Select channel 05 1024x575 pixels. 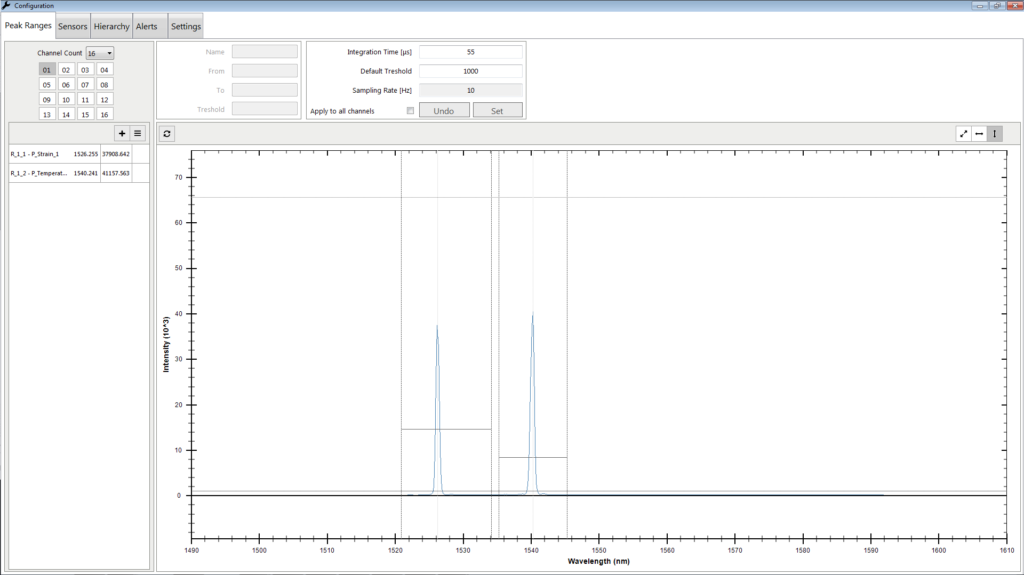click(x=46, y=84)
